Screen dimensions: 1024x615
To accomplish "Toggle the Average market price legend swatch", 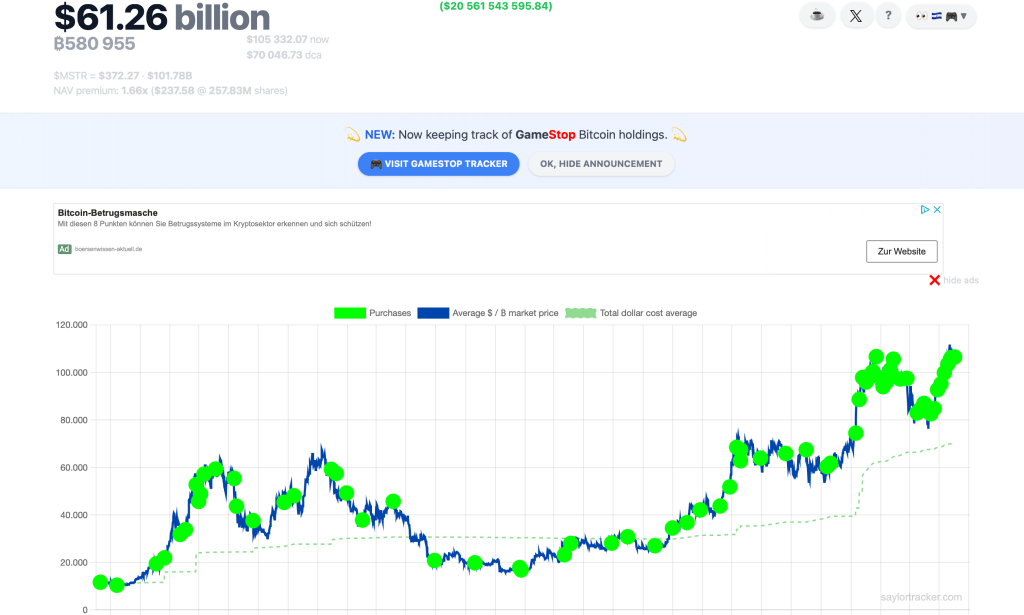I will point(433,313).
